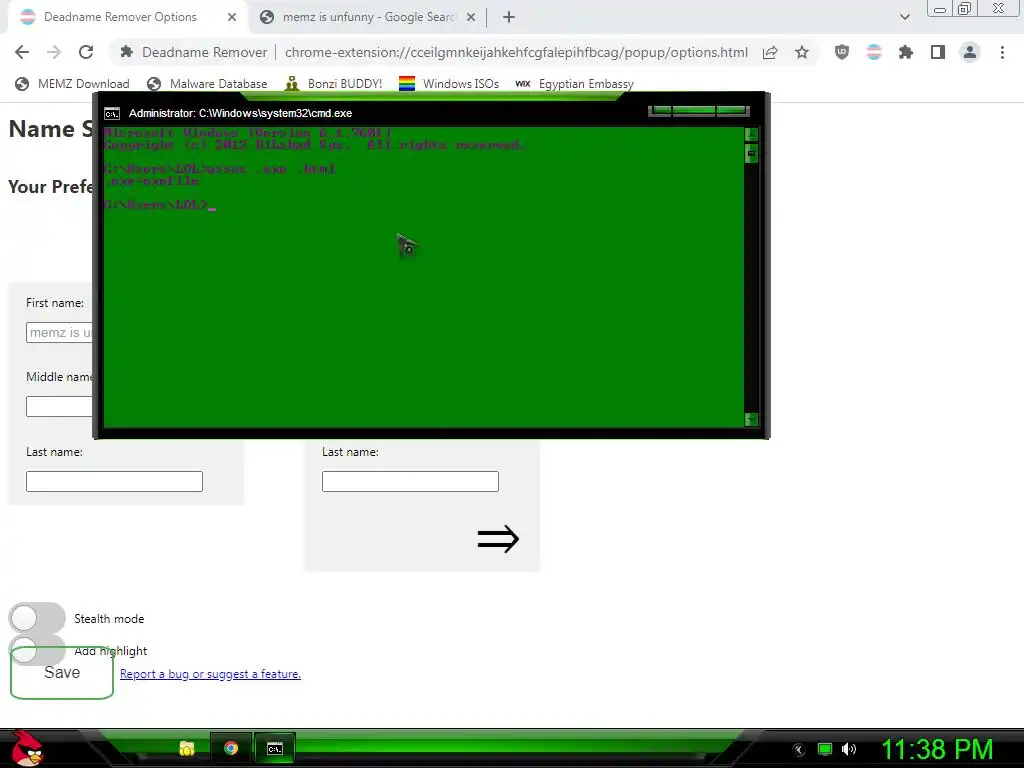Click the First name input field
This screenshot has height=768, width=1024.
coord(59,332)
